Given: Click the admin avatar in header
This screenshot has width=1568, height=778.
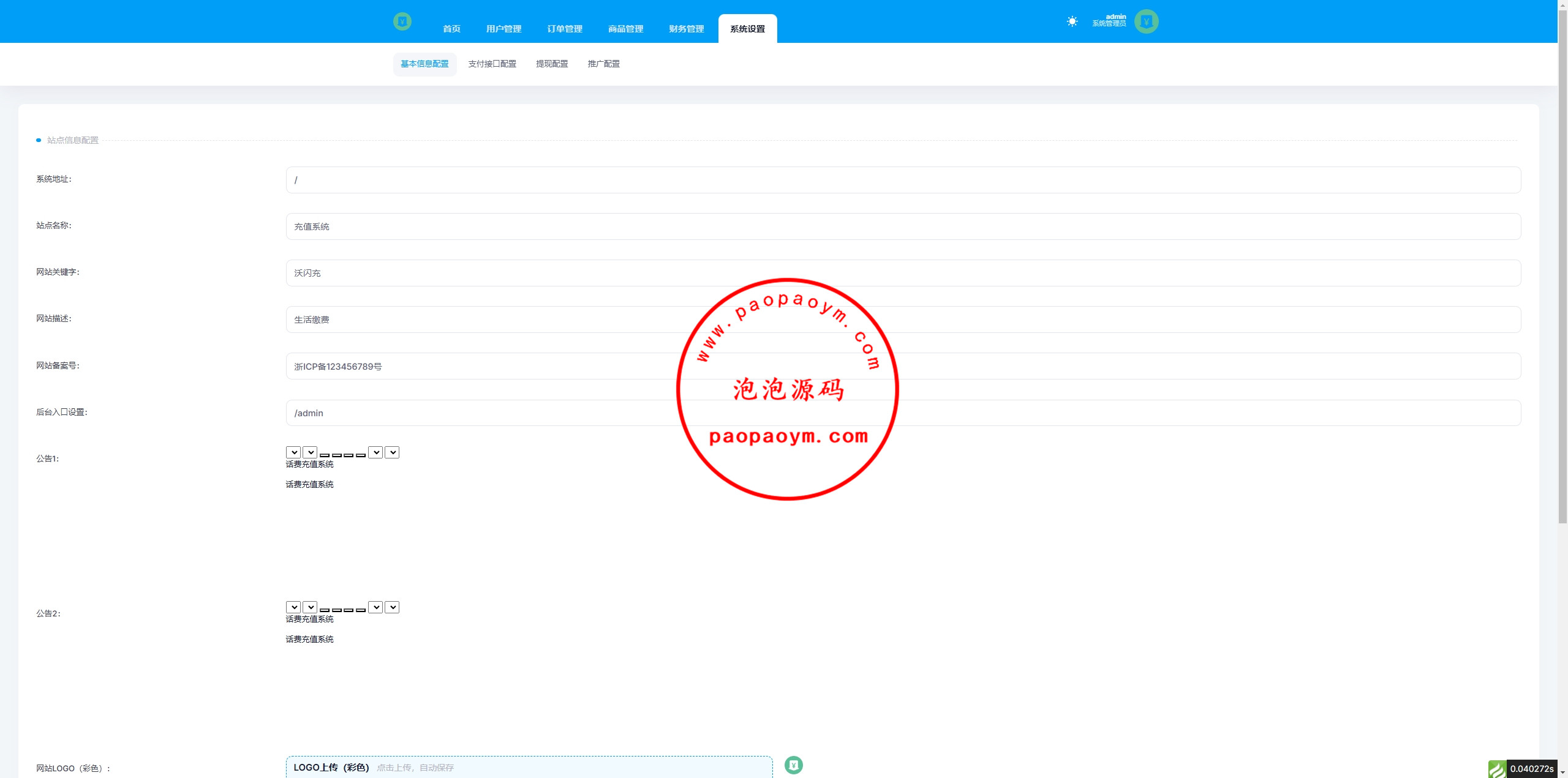Looking at the screenshot, I should click(x=1146, y=21).
